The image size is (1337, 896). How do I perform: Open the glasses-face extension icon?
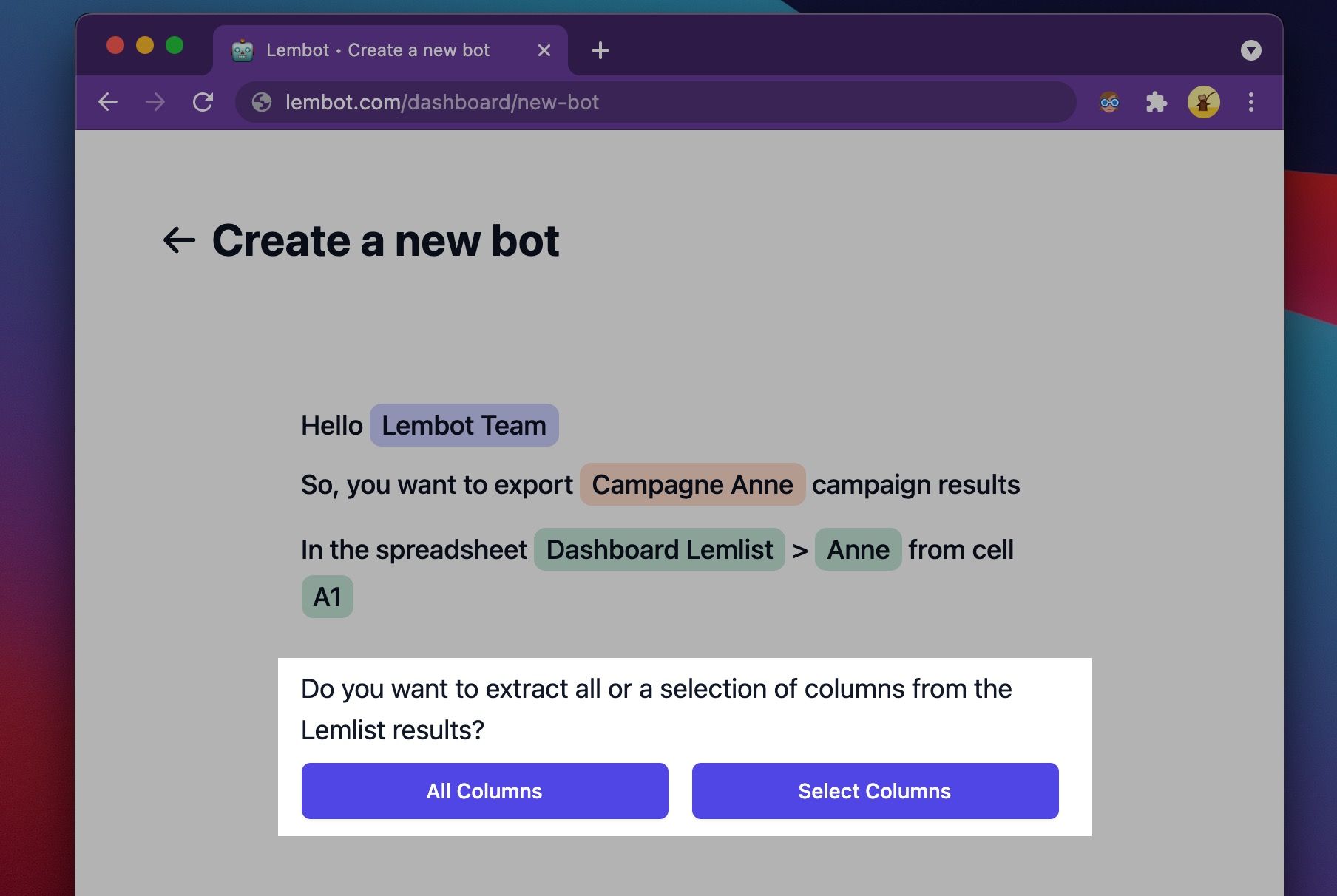pyautogui.click(x=1109, y=102)
